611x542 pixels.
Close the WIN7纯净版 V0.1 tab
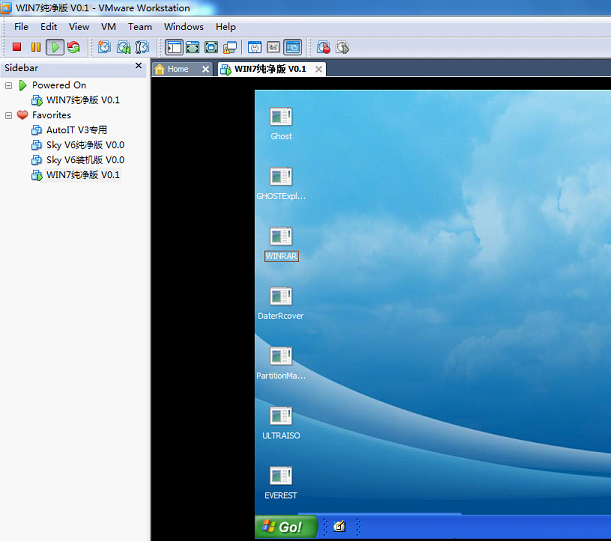pyautogui.click(x=319, y=69)
